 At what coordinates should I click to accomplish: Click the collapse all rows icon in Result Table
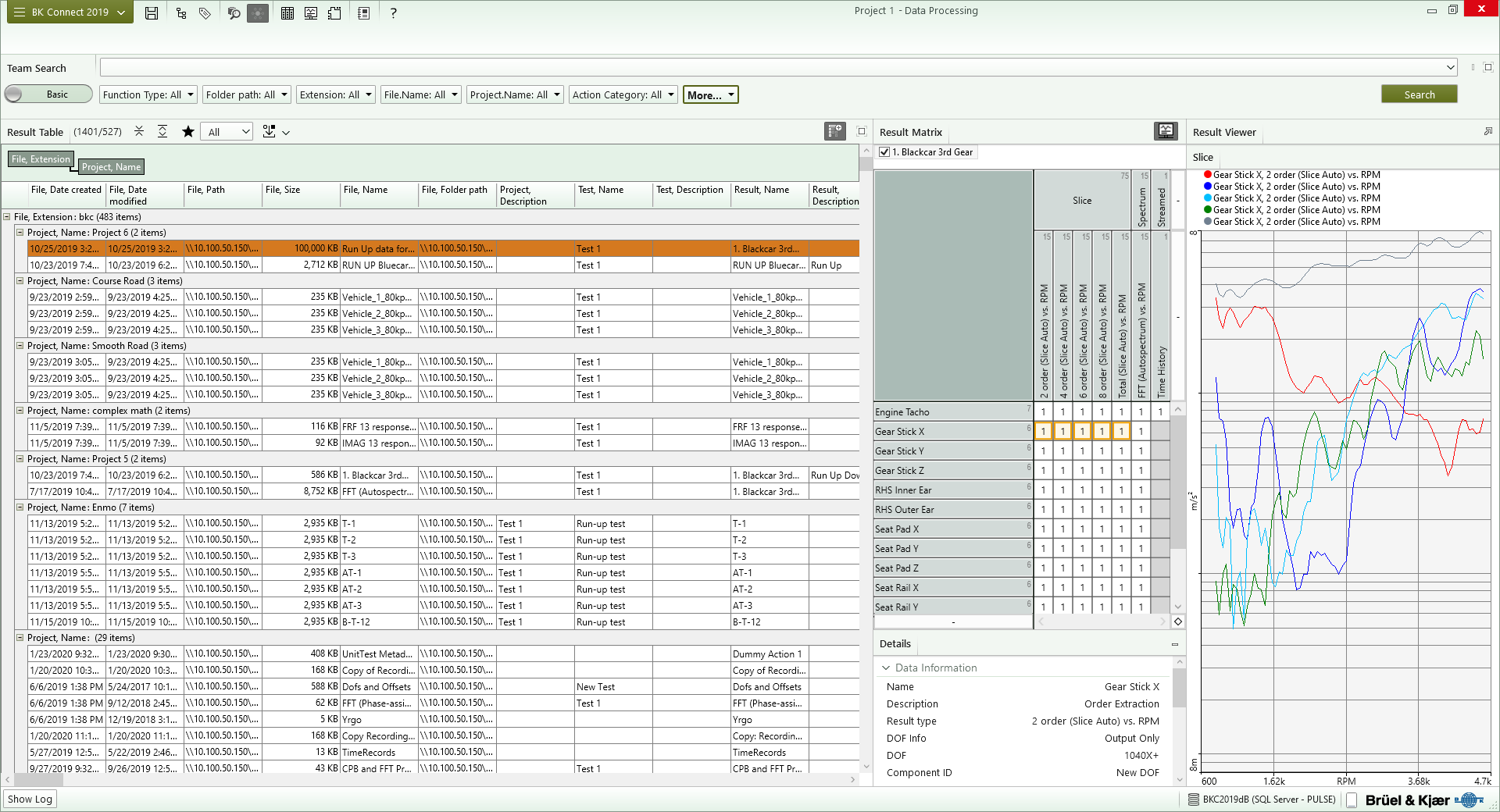coord(139,132)
